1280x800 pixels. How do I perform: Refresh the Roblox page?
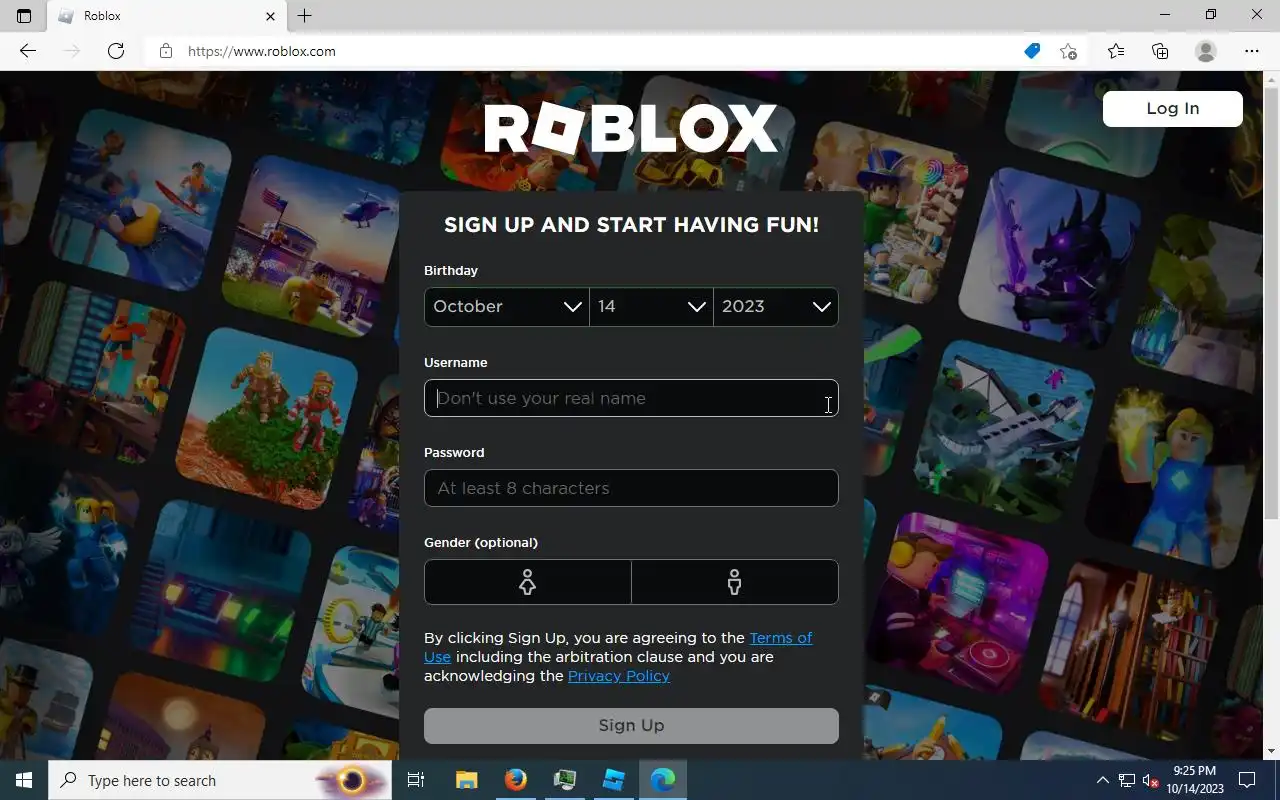tap(116, 51)
